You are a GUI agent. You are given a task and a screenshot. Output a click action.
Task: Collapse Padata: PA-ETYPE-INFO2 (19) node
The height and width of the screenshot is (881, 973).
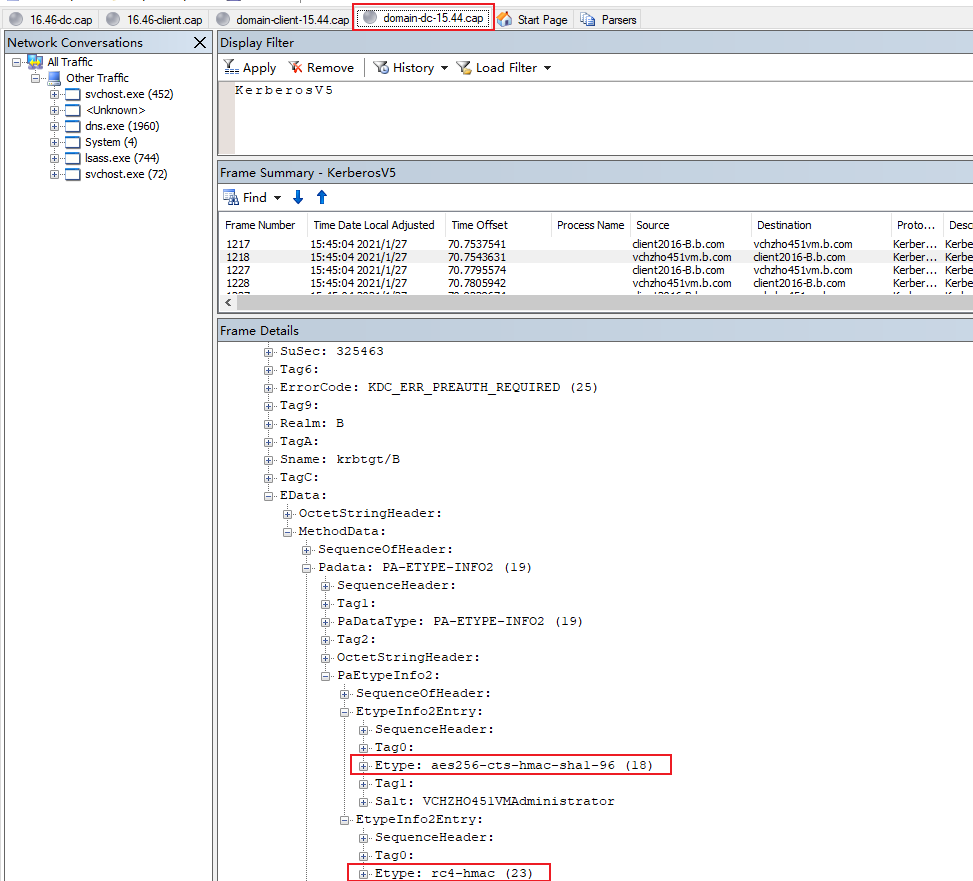pyautogui.click(x=307, y=568)
